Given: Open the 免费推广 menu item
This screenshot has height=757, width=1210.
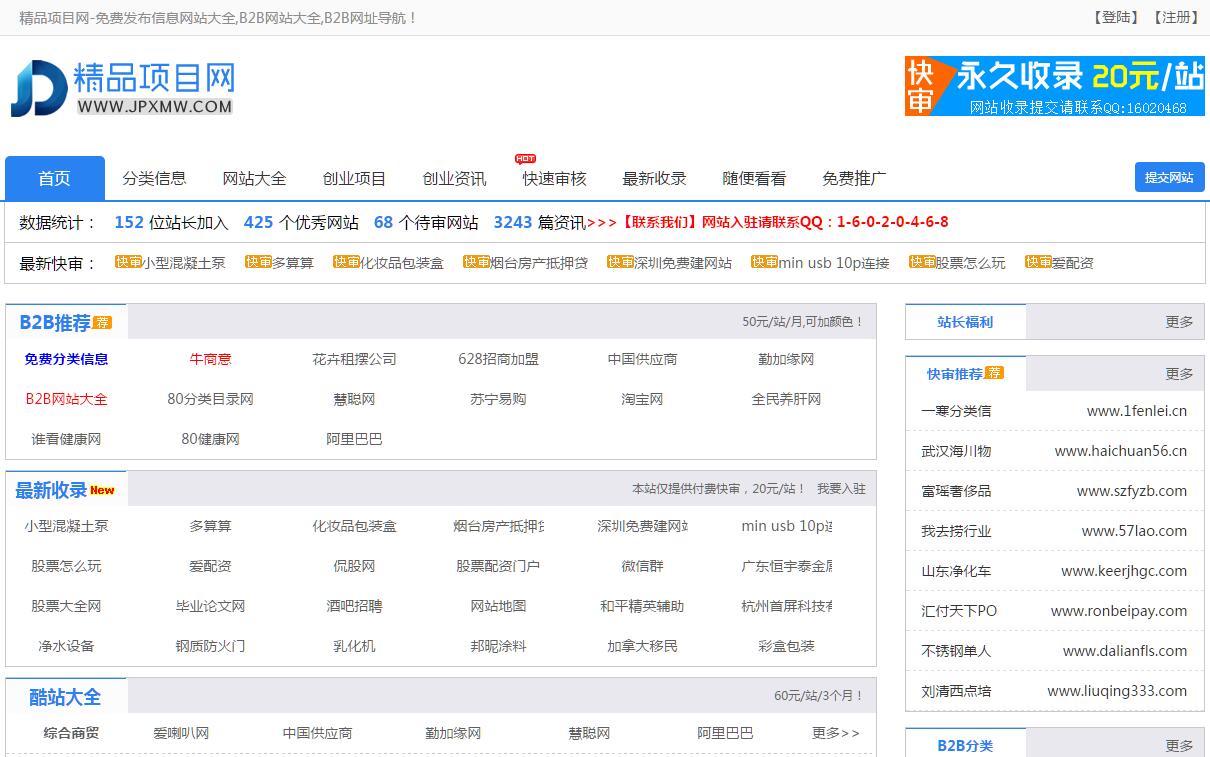Looking at the screenshot, I should (854, 178).
